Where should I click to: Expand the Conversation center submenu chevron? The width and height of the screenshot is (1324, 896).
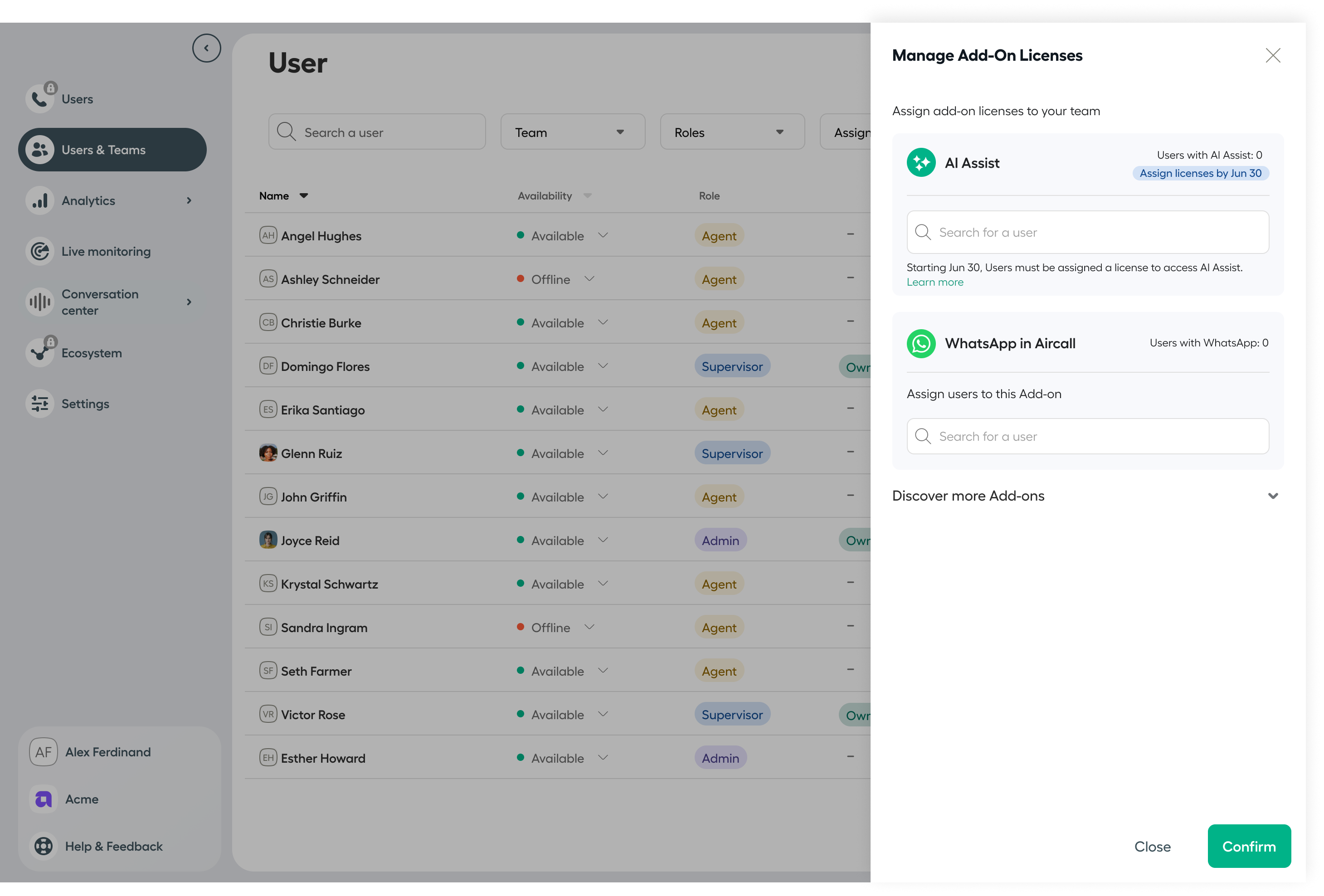(x=189, y=302)
